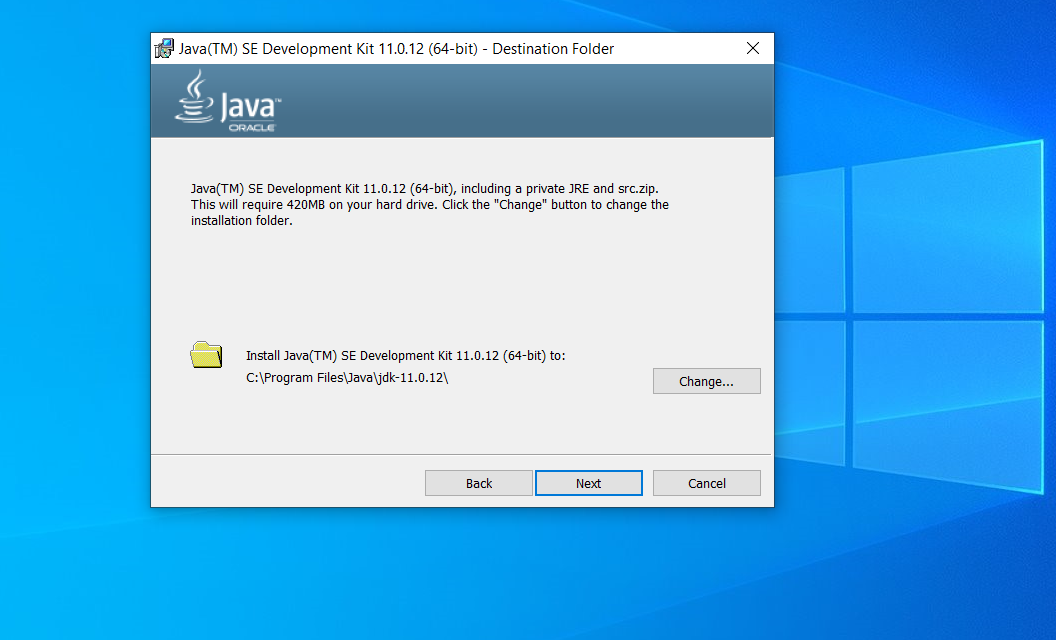
Task: Click the Next button
Action: tap(589, 483)
